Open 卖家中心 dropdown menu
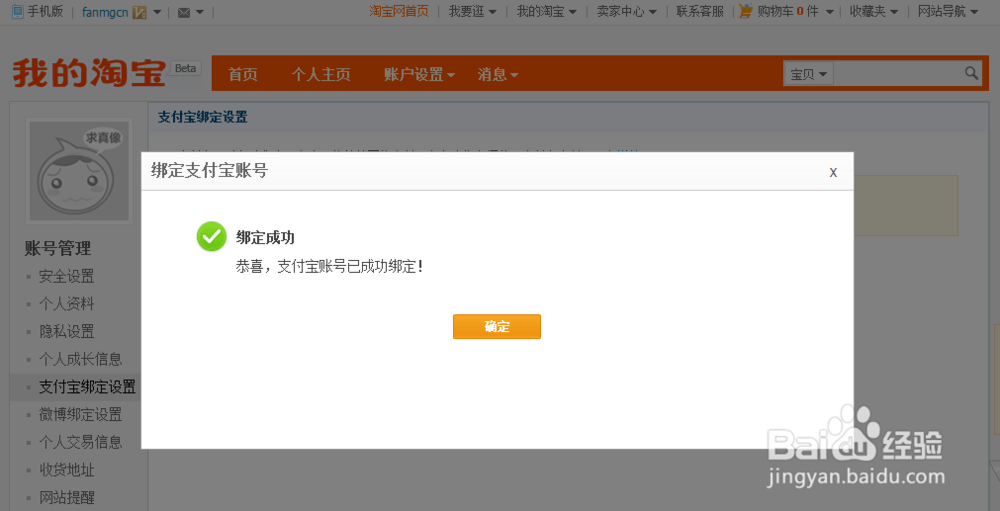Screen dimensions: 1000x511 tap(627, 11)
